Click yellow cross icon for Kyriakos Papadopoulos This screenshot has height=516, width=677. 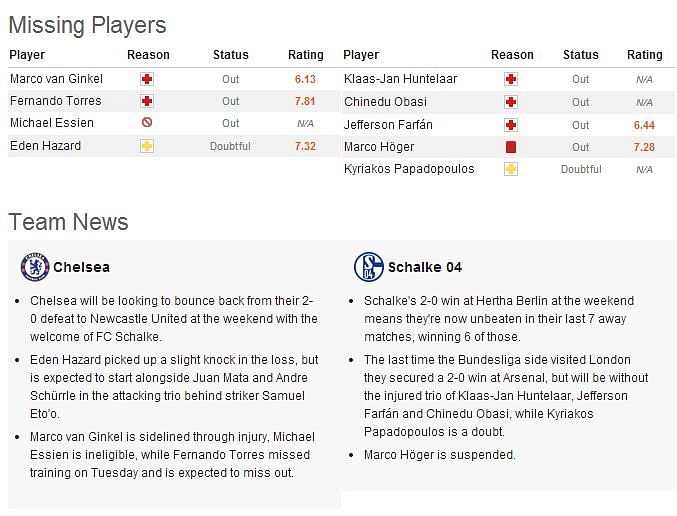(511, 169)
